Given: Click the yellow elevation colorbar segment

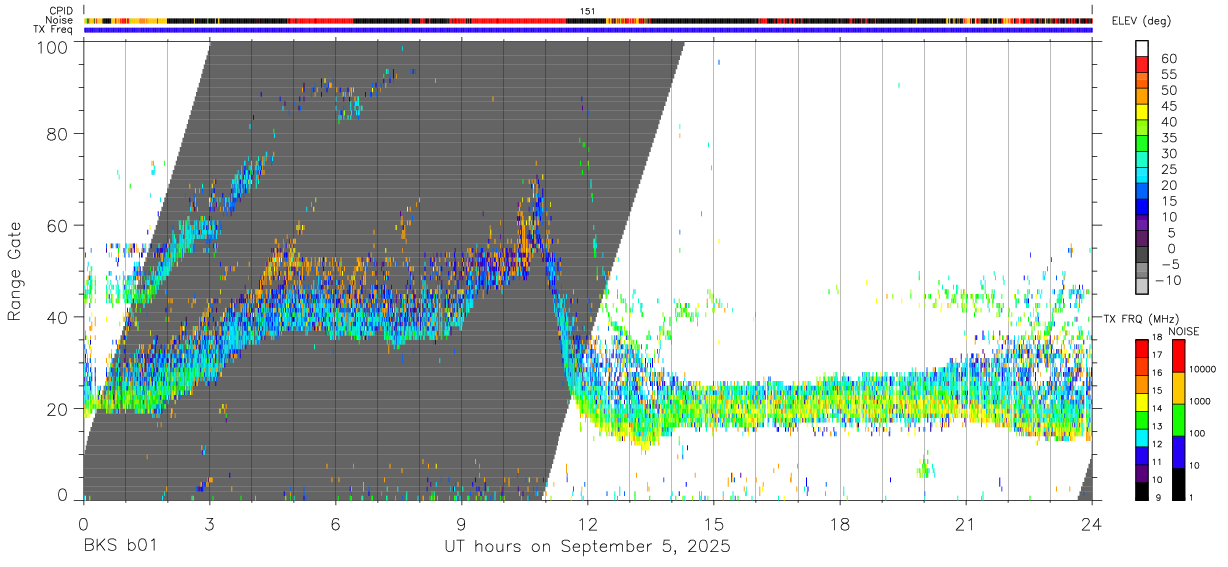Looking at the screenshot, I should pos(1142,112).
